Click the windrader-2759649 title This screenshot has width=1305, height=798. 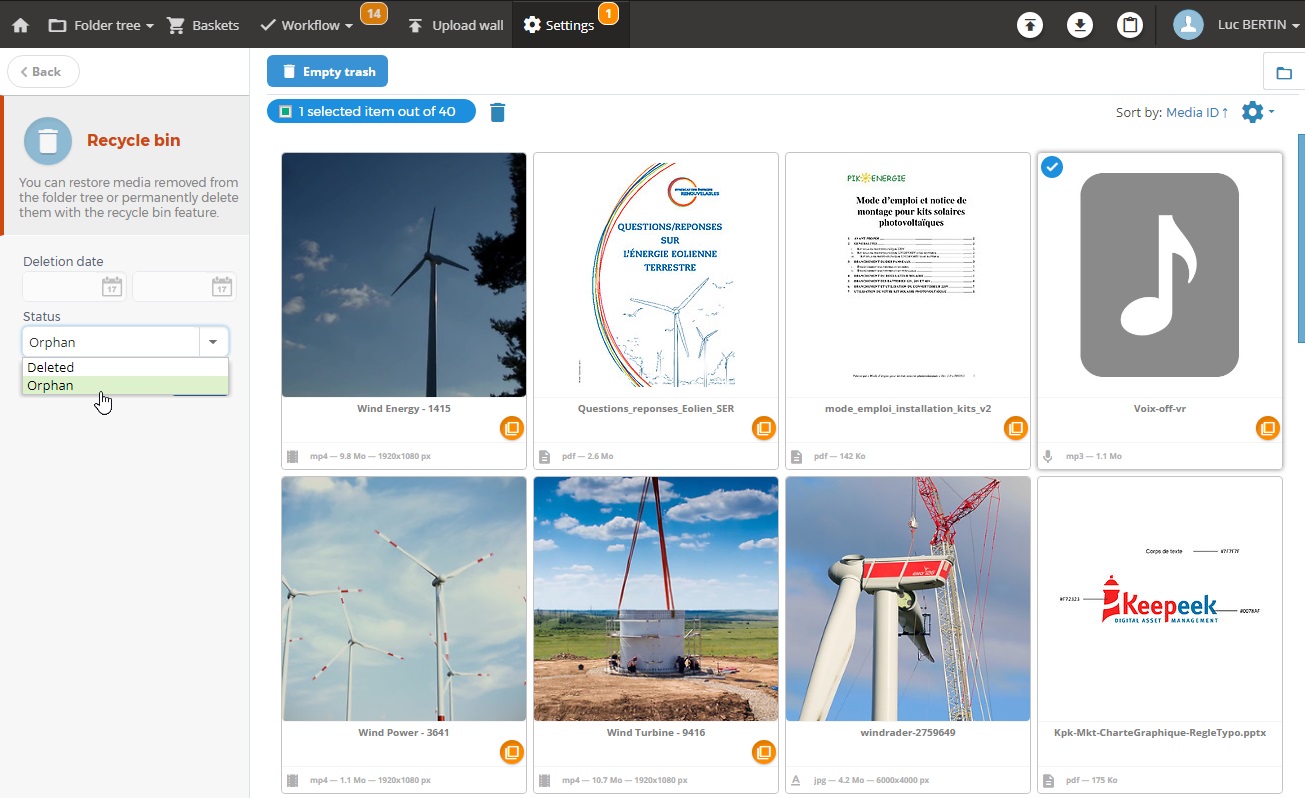[x=908, y=733]
